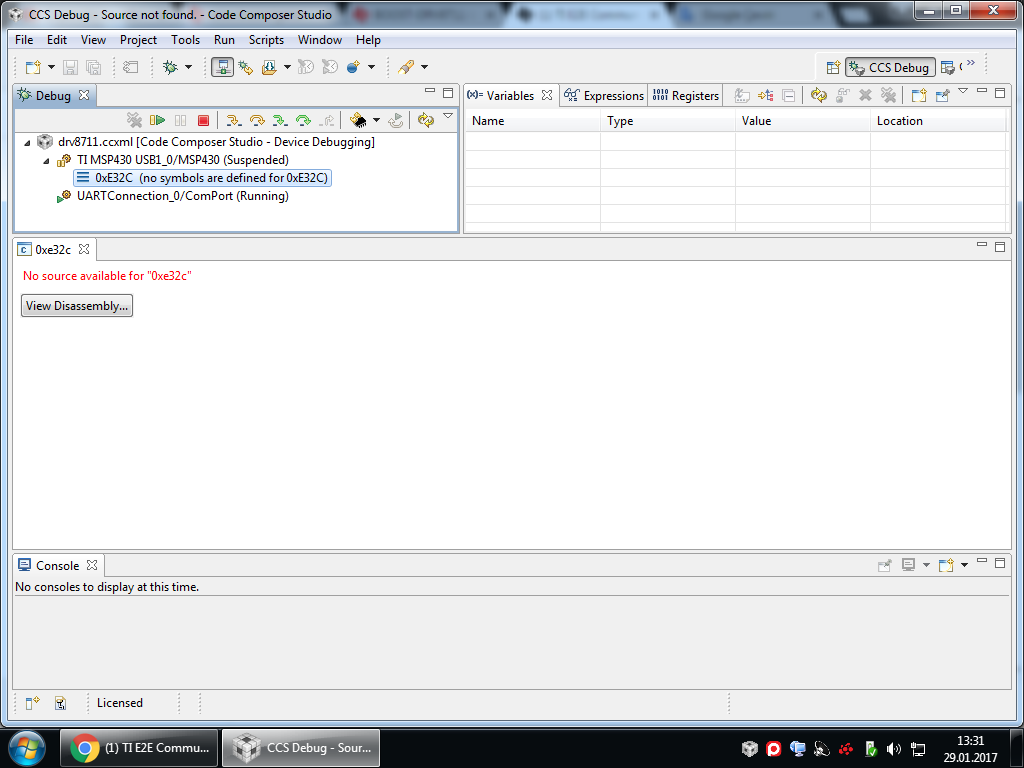The height and width of the screenshot is (768, 1024).
Task: Show more perspectives with the chevron
Action: click(970, 63)
